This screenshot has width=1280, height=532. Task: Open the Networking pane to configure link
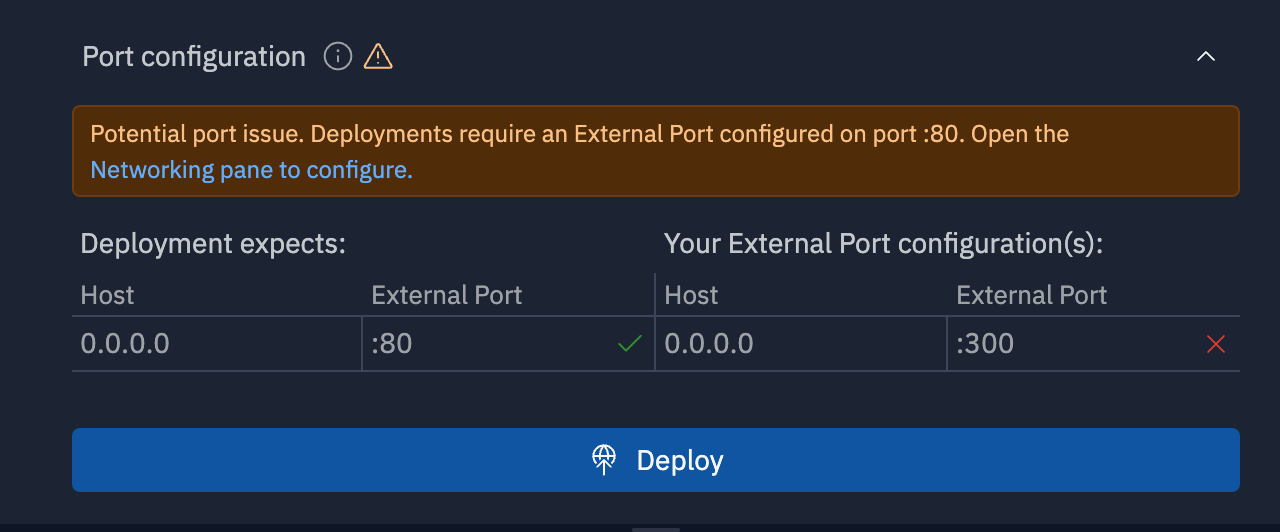tap(251, 170)
